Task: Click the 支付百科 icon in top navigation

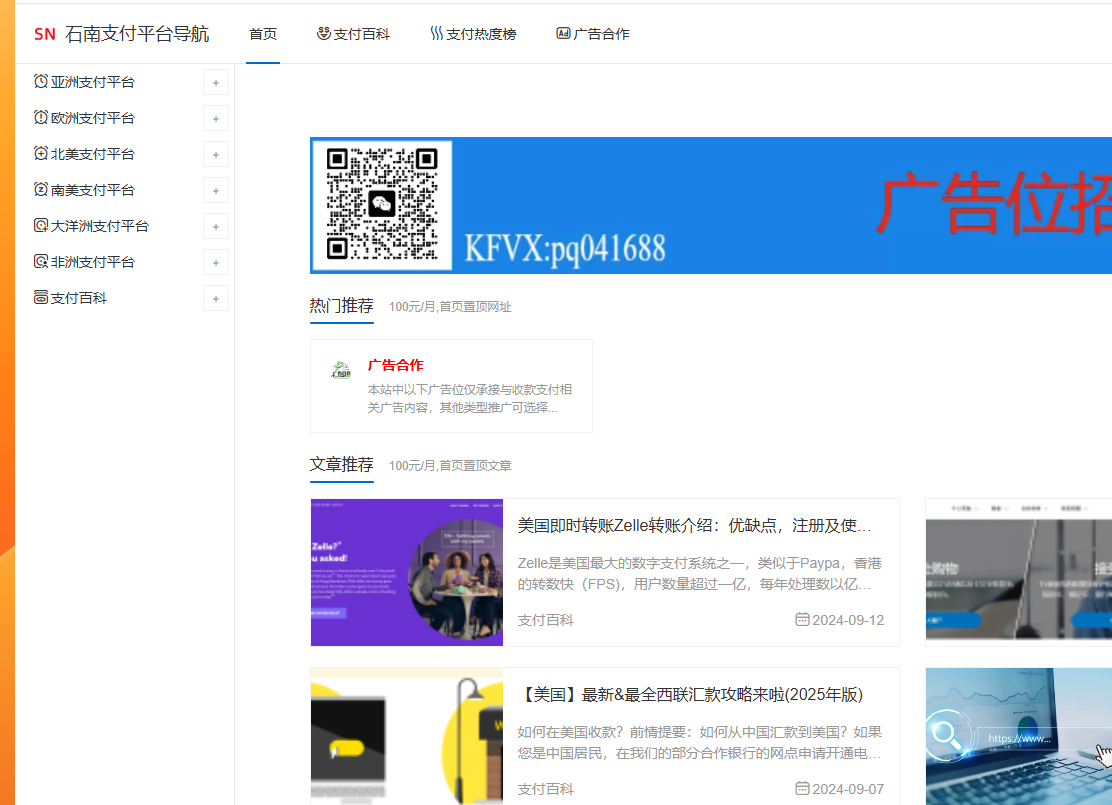Action: [x=323, y=33]
